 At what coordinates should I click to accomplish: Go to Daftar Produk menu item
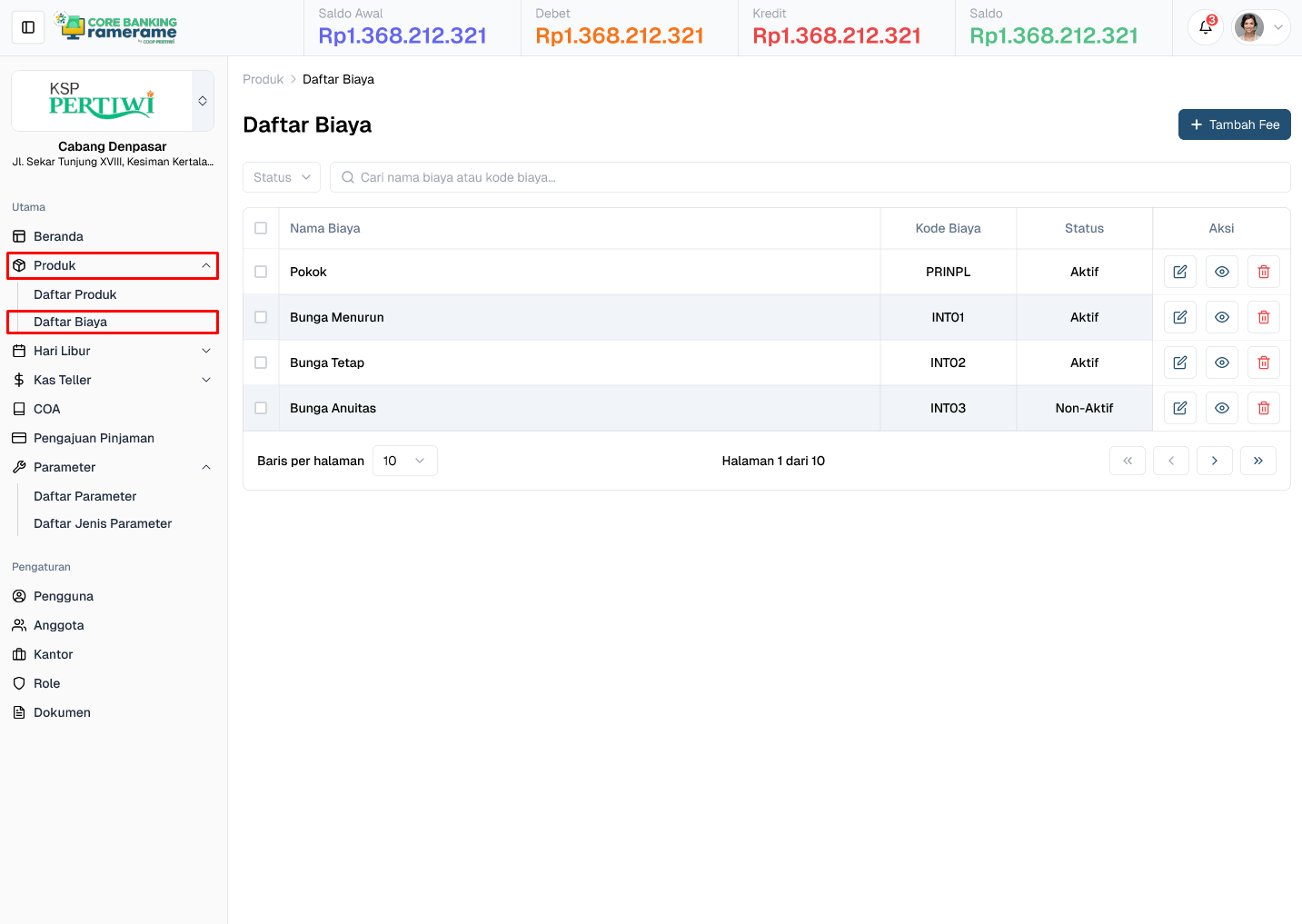(75, 294)
